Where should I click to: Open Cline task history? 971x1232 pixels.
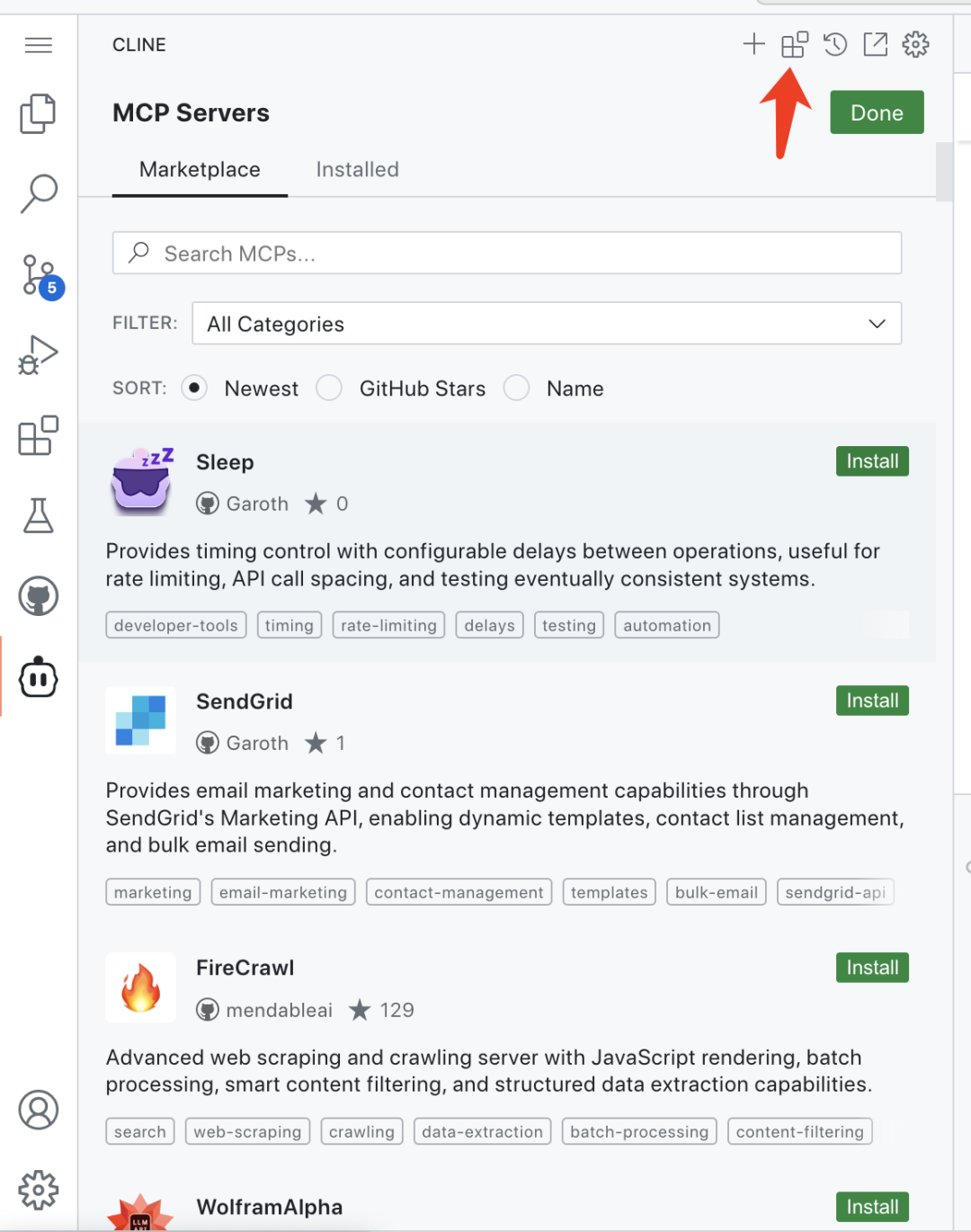pos(835,44)
